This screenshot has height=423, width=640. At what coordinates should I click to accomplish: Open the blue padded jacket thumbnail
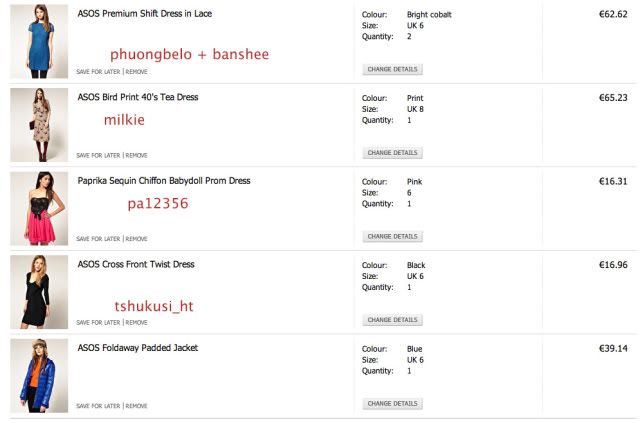(39, 376)
